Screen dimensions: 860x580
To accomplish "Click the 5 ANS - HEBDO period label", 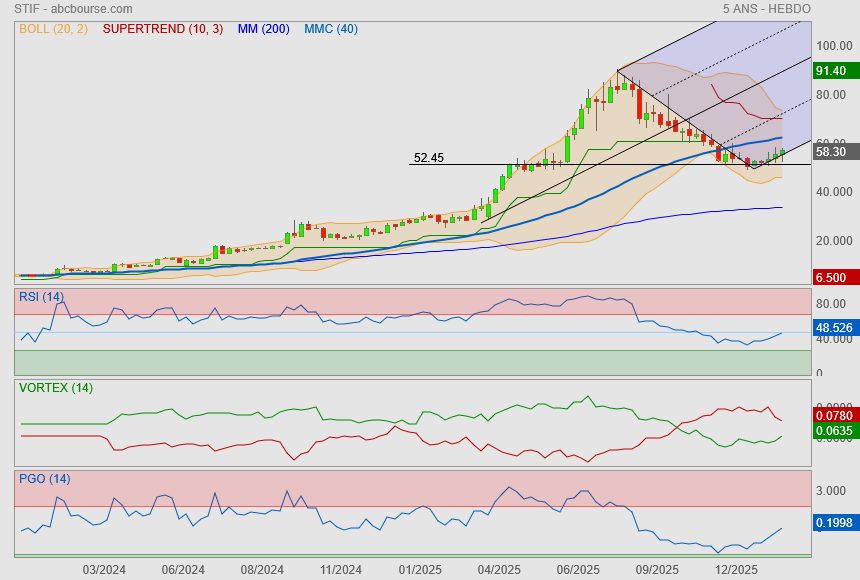I will pyautogui.click(x=767, y=9).
